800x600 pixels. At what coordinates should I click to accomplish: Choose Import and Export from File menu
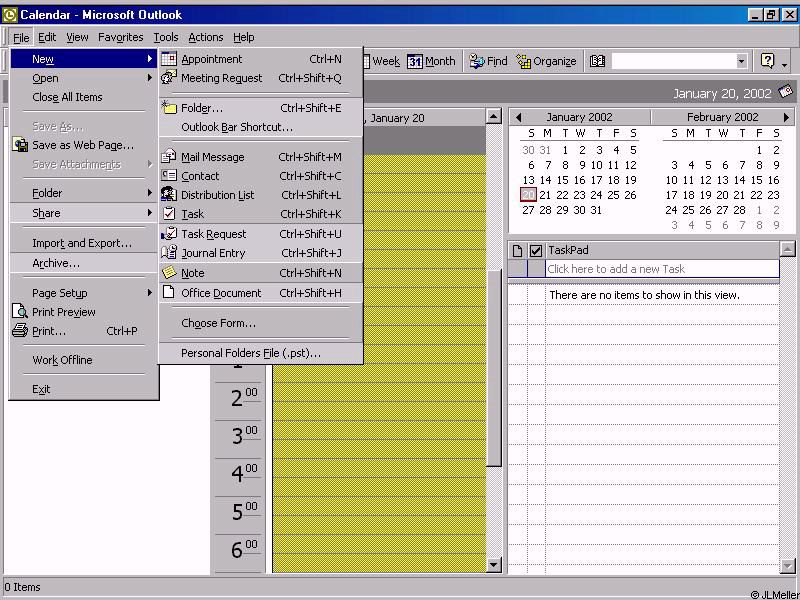(81, 243)
